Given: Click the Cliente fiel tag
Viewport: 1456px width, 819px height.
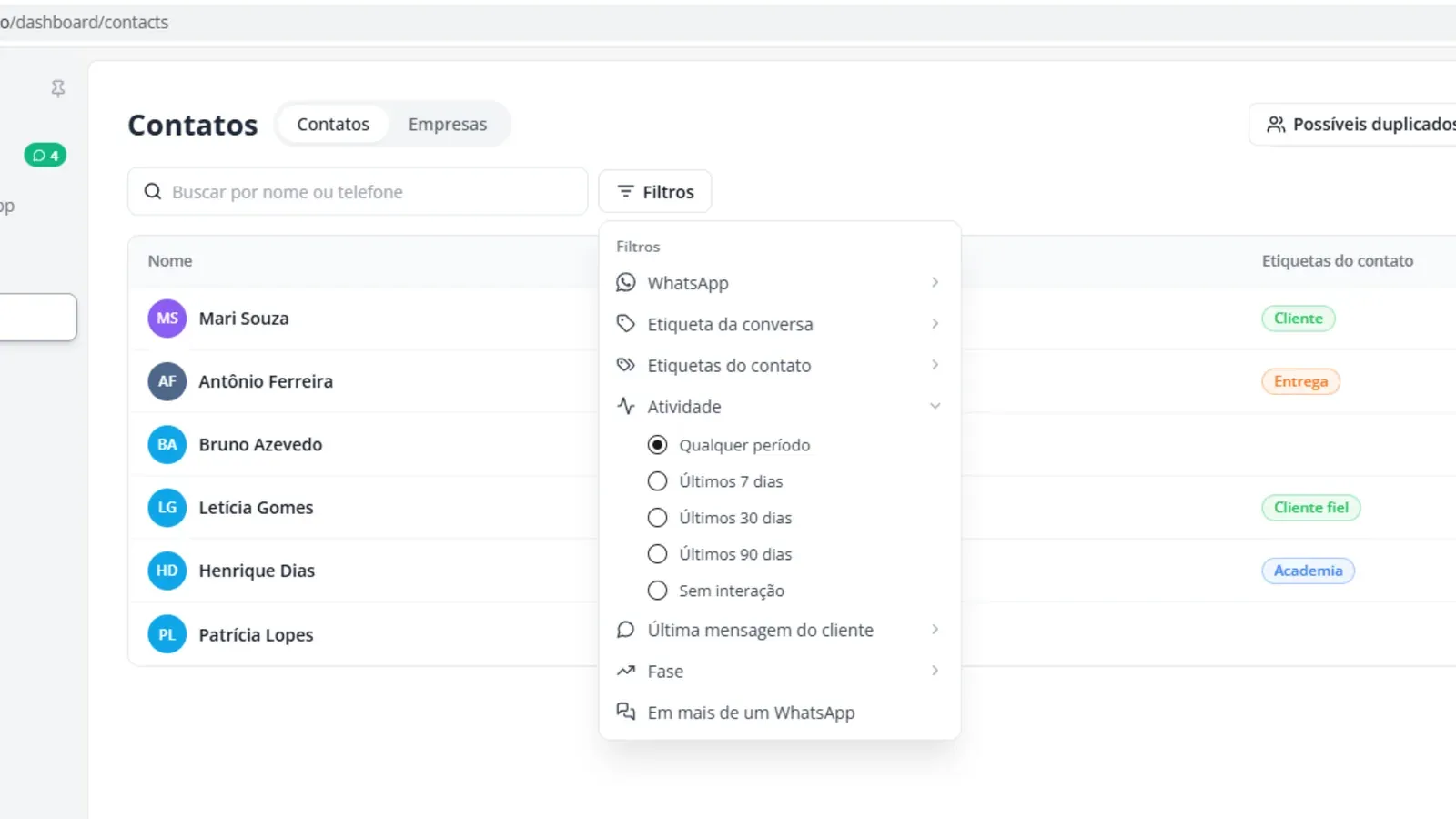Looking at the screenshot, I should pyautogui.click(x=1311, y=508).
